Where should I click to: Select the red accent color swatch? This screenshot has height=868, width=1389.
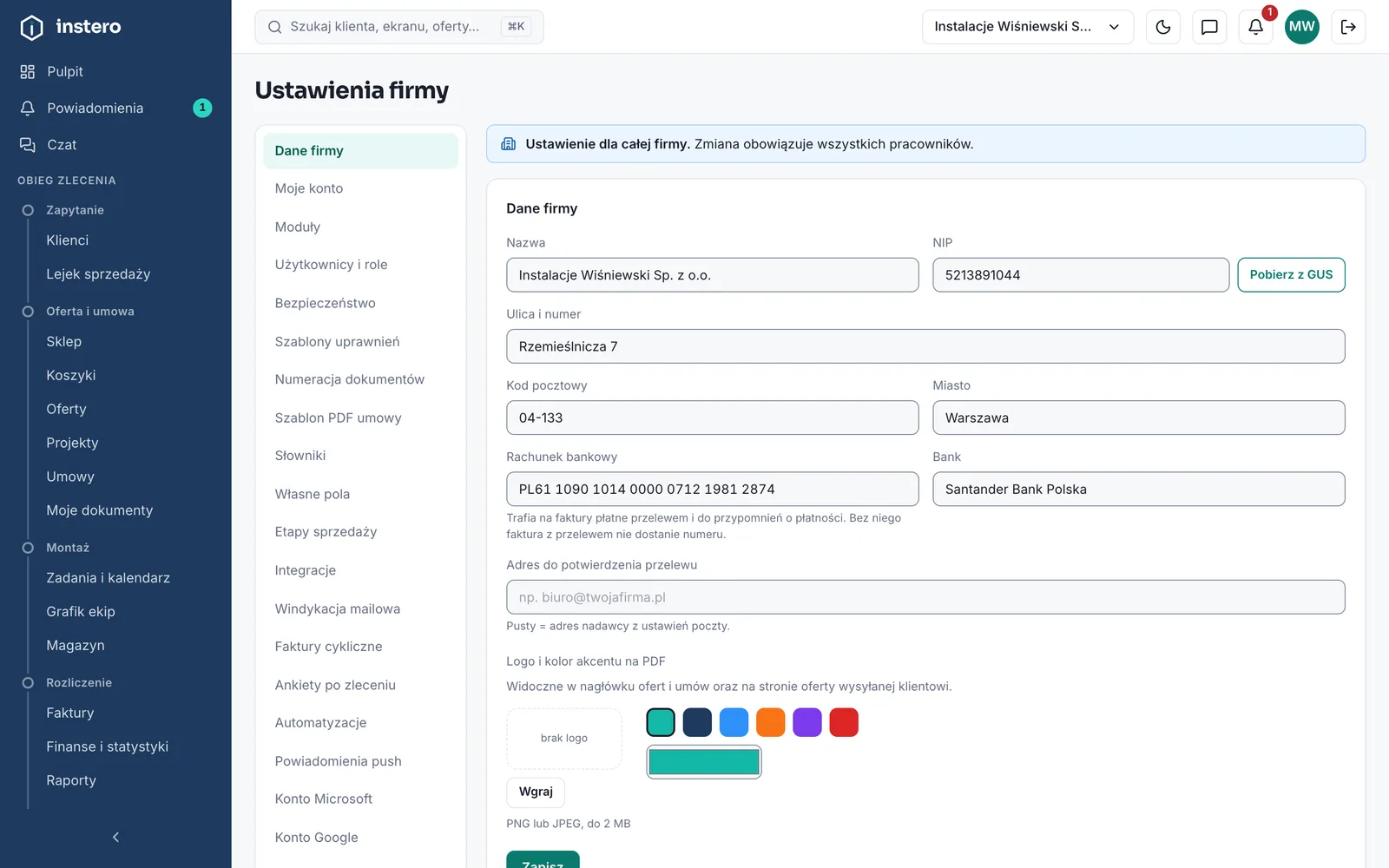(844, 722)
